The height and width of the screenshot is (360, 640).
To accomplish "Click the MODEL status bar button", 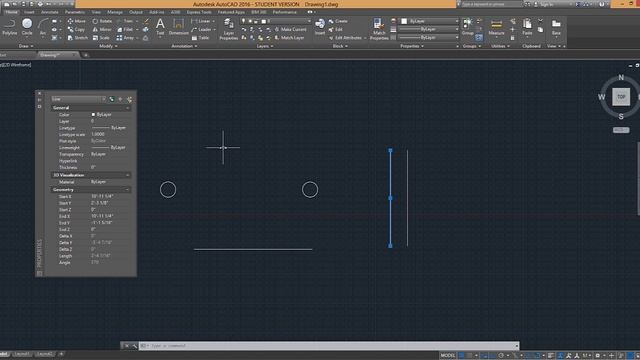I will (x=448, y=356).
